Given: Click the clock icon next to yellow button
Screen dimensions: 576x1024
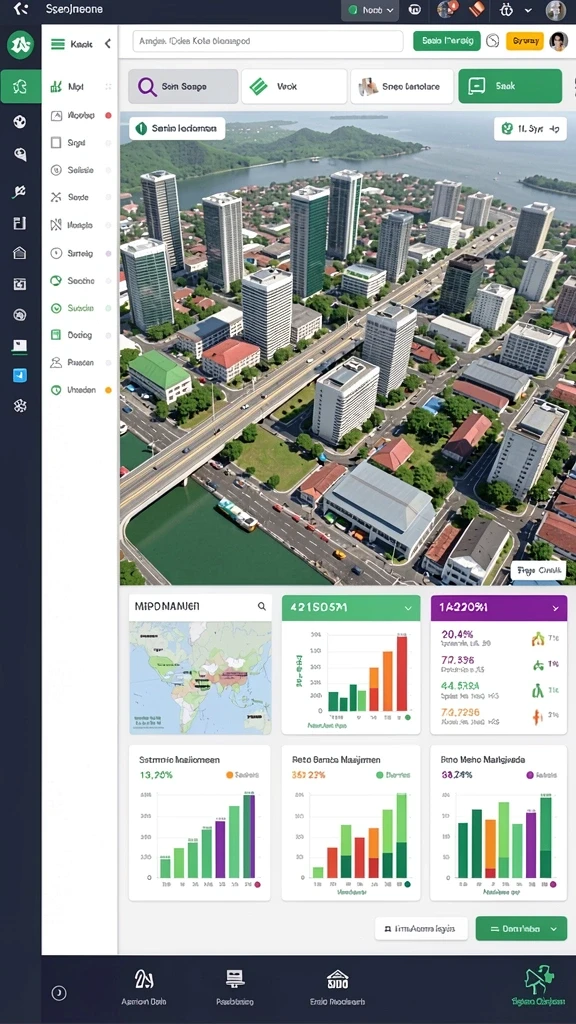Looking at the screenshot, I should tap(493, 41).
